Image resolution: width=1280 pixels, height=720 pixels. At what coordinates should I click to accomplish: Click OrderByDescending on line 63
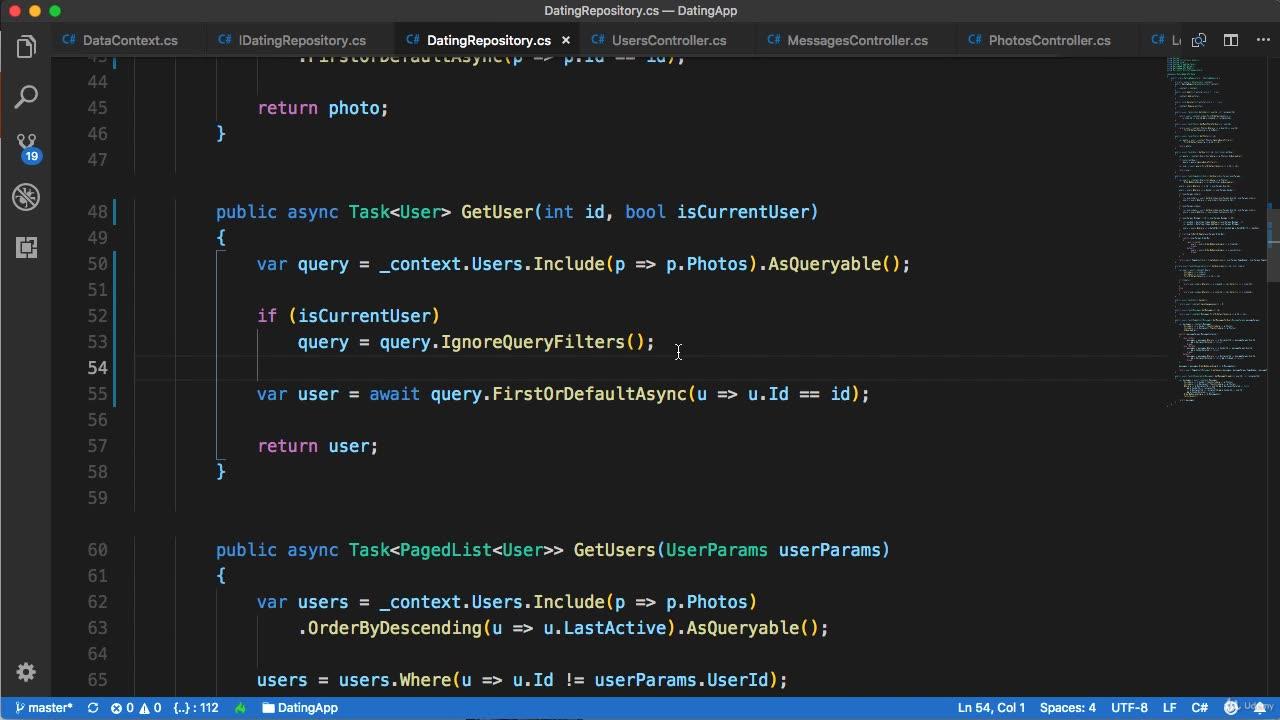[395, 628]
